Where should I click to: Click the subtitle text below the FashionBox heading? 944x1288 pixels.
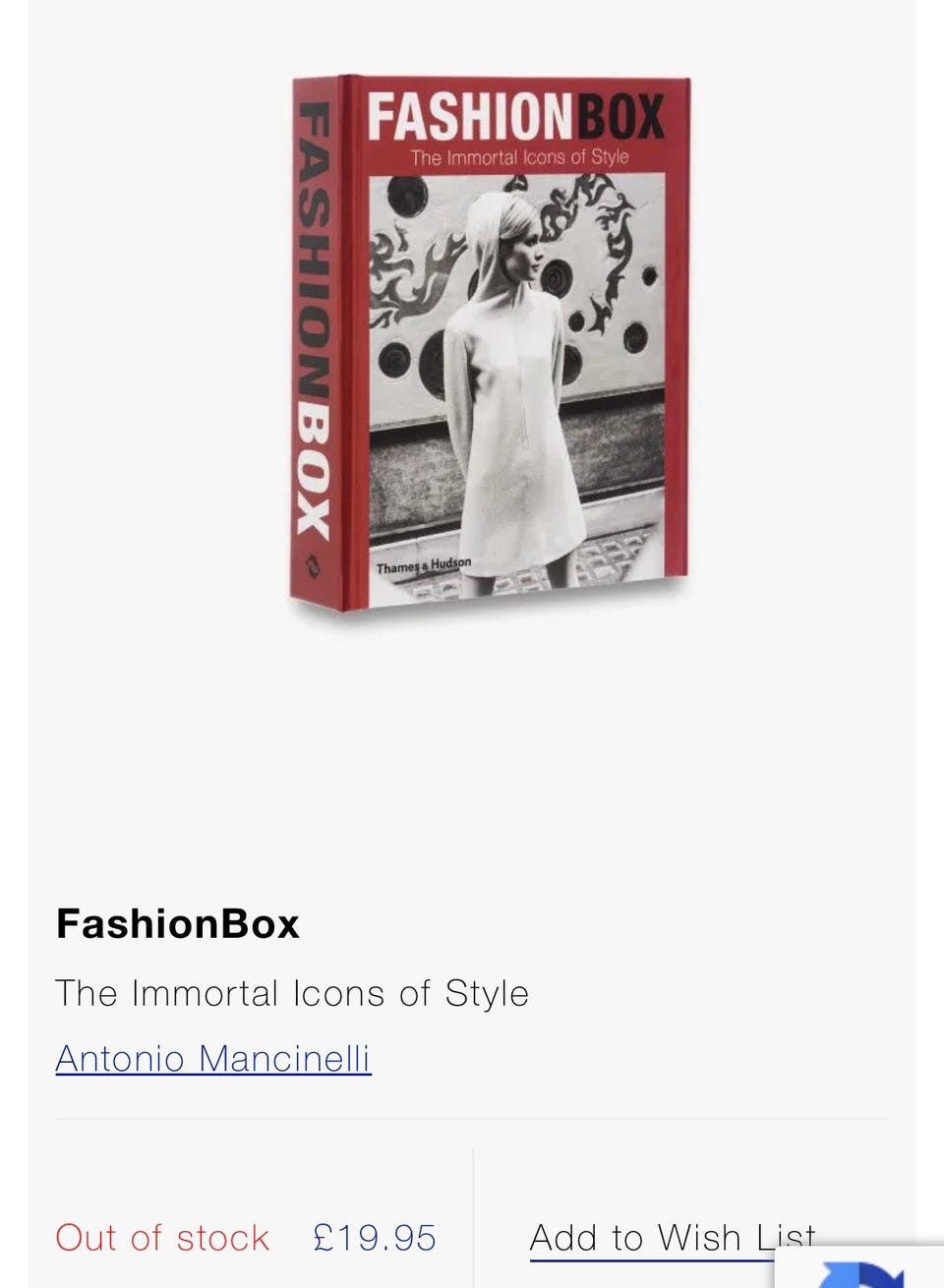coord(292,993)
